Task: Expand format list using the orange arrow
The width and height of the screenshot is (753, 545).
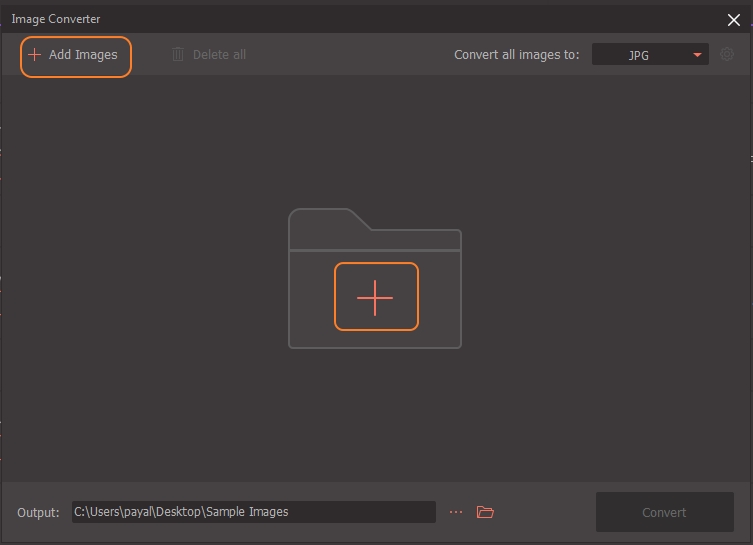Action: 697,55
